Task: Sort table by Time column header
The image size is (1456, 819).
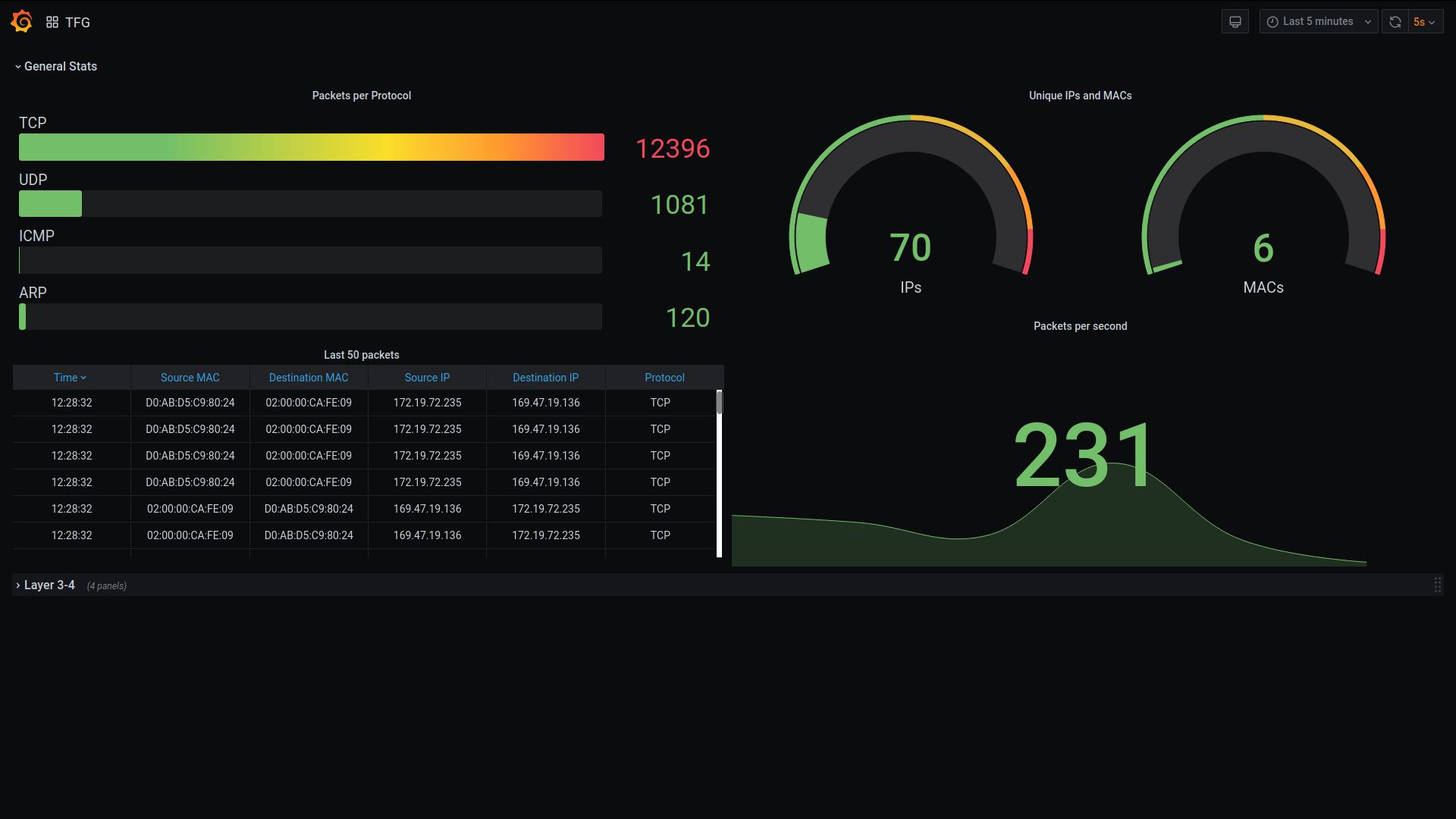Action: pyautogui.click(x=71, y=378)
